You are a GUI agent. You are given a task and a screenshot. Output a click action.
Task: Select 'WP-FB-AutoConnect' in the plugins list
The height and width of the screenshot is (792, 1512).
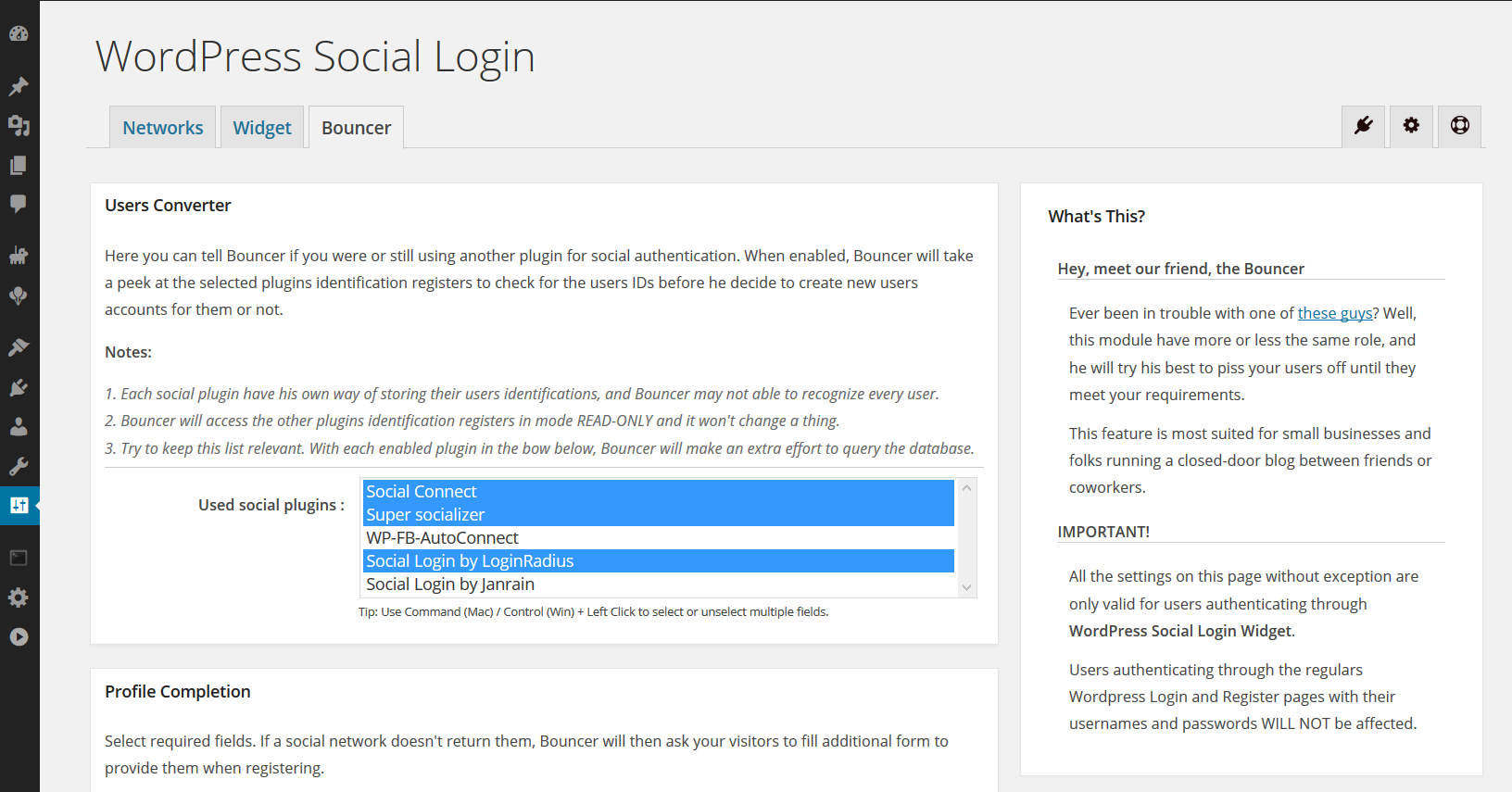click(x=659, y=538)
